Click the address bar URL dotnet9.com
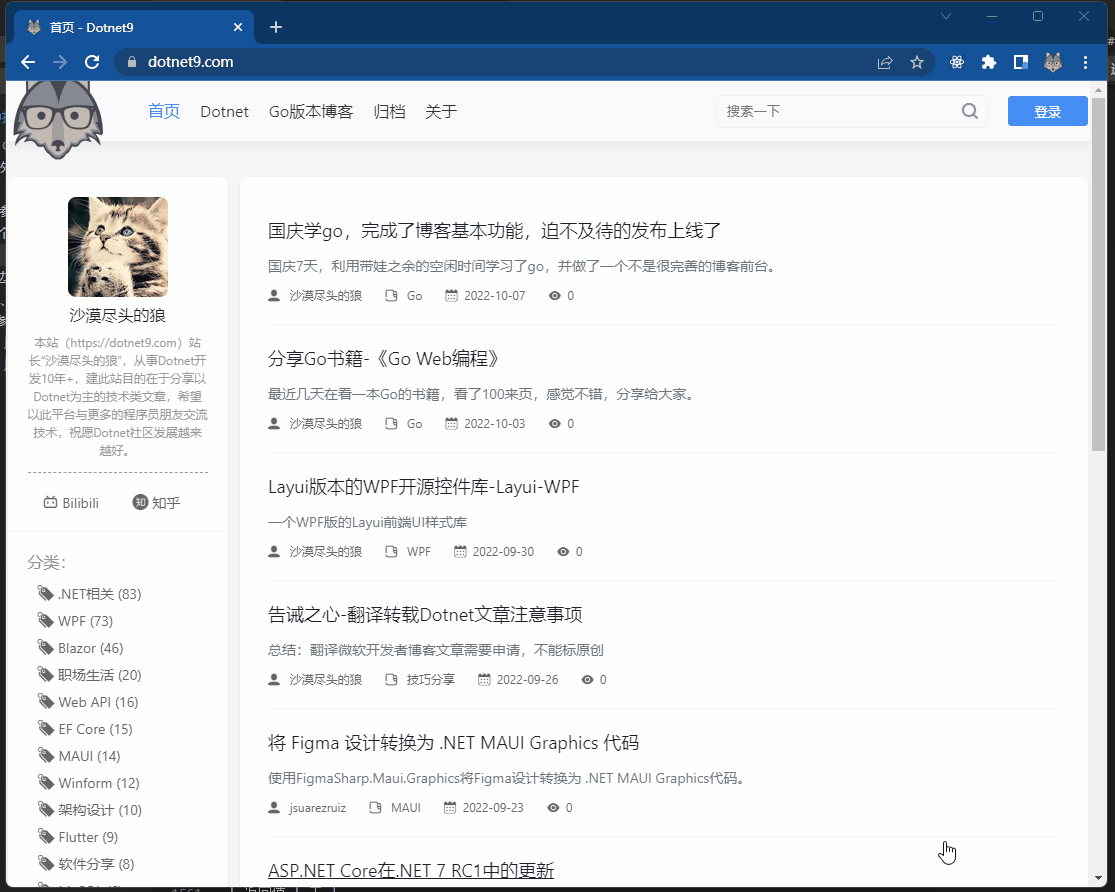This screenshot has width=1115, height=892. 191,62
